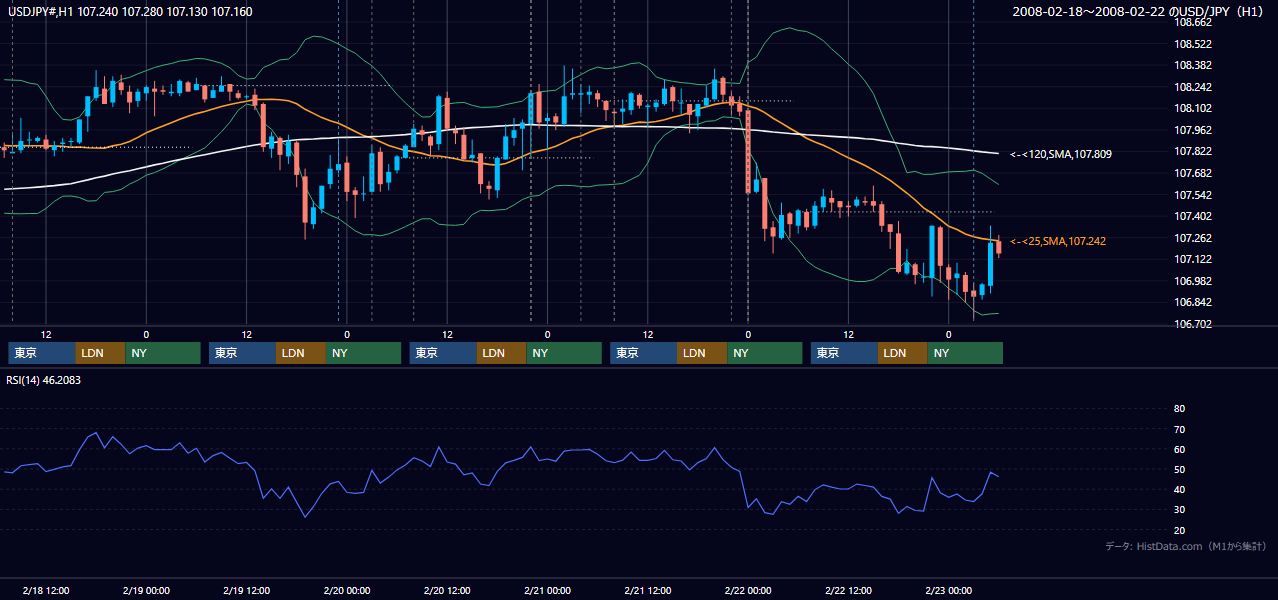Screen dimensions: 1278x600
Task: Click the RSI level 60 label
Action: (1179, 449)
